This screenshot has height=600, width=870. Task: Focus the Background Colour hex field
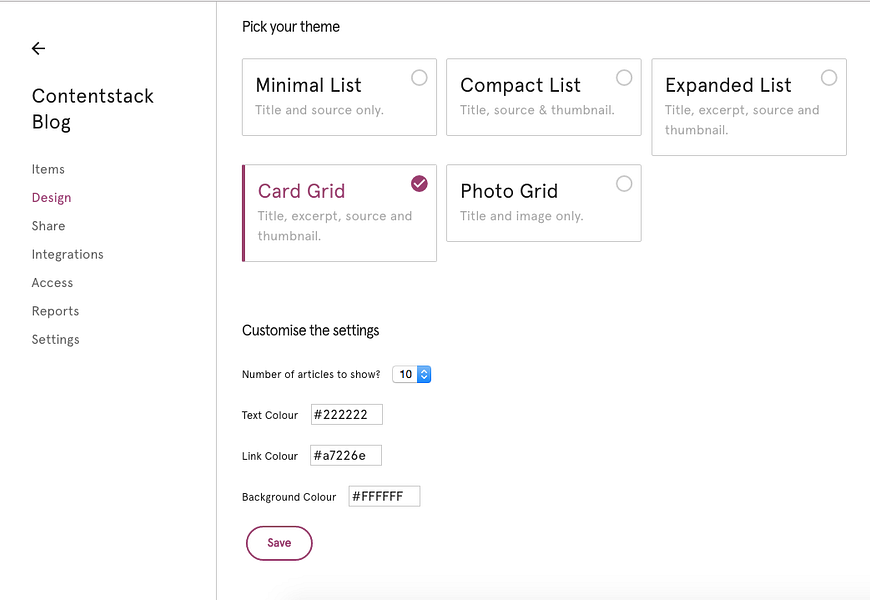click(384, 496)
